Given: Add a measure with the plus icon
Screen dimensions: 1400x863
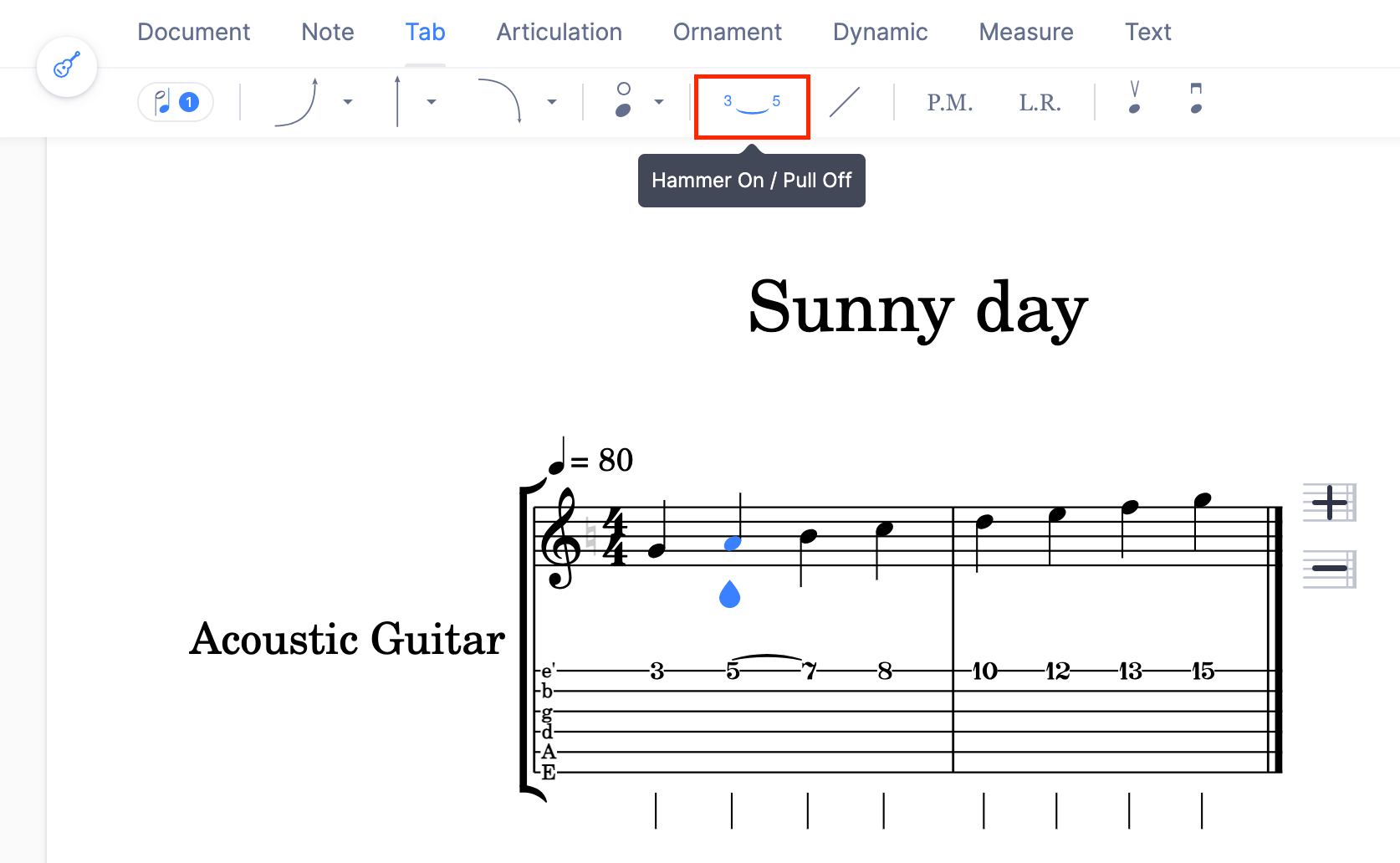Looking at the screenshot, I should pyautogui.click(x=1328, y=503).
